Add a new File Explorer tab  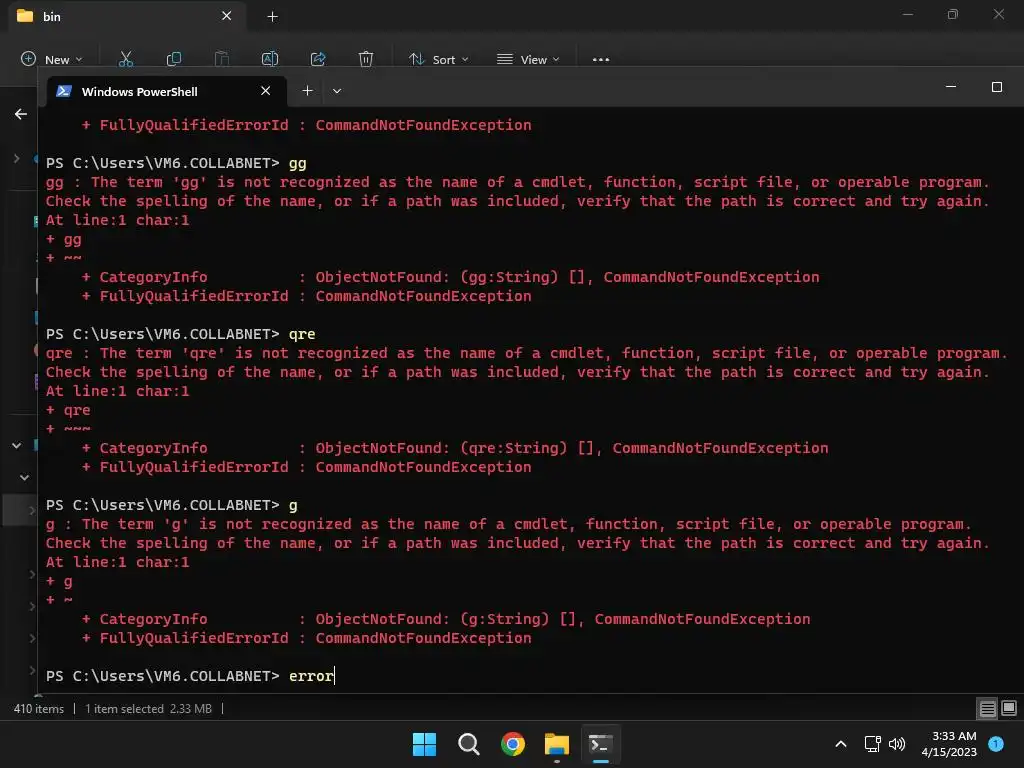273,16
